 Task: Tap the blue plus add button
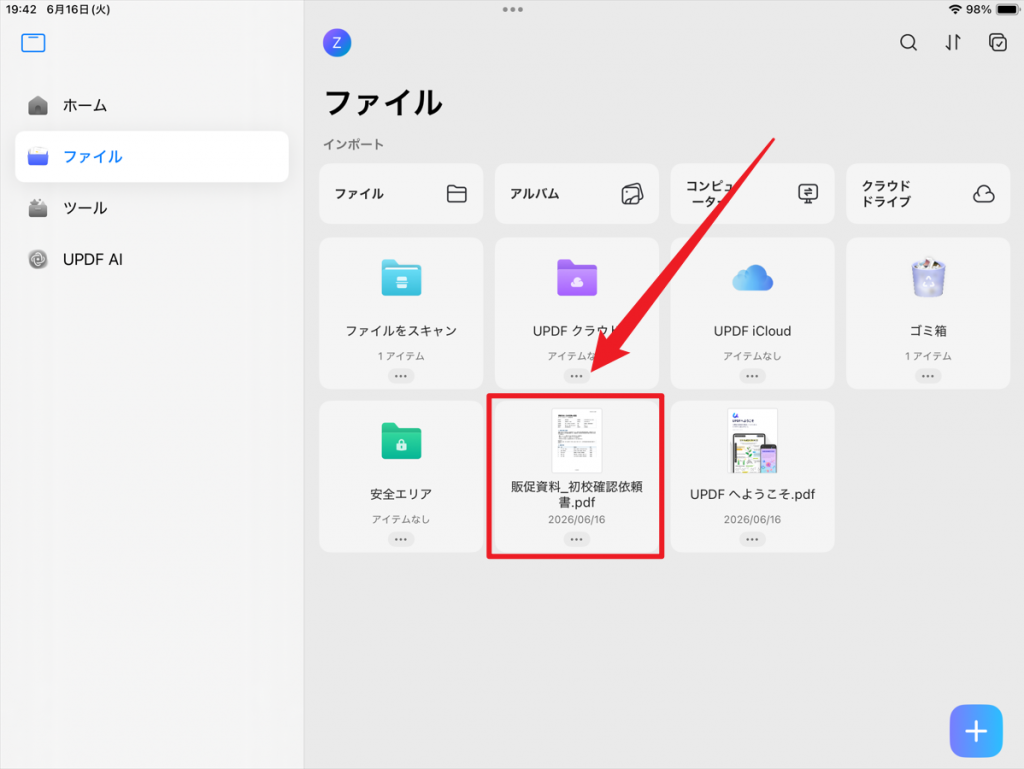976,731
